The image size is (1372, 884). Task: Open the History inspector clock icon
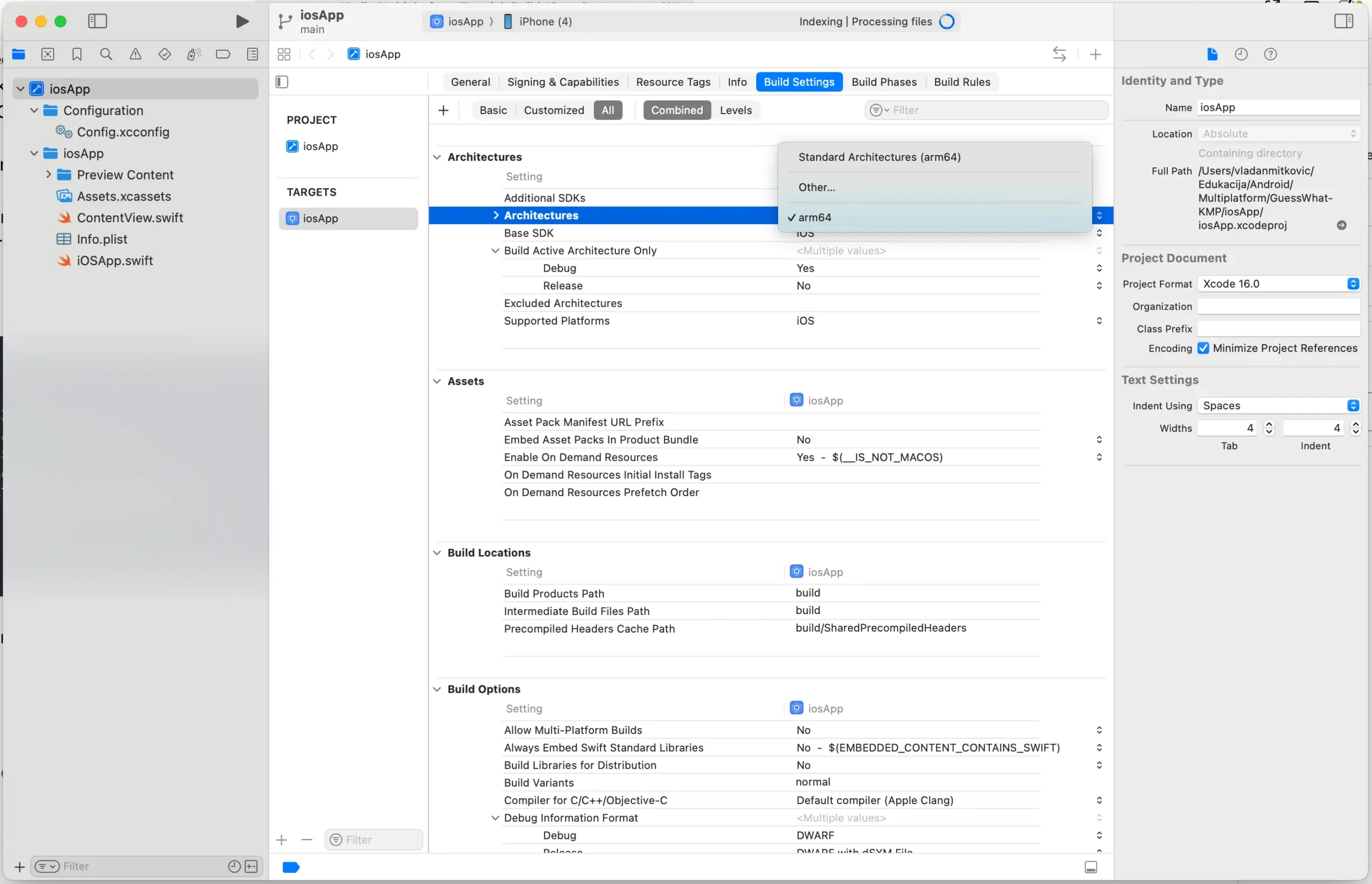1241,54
